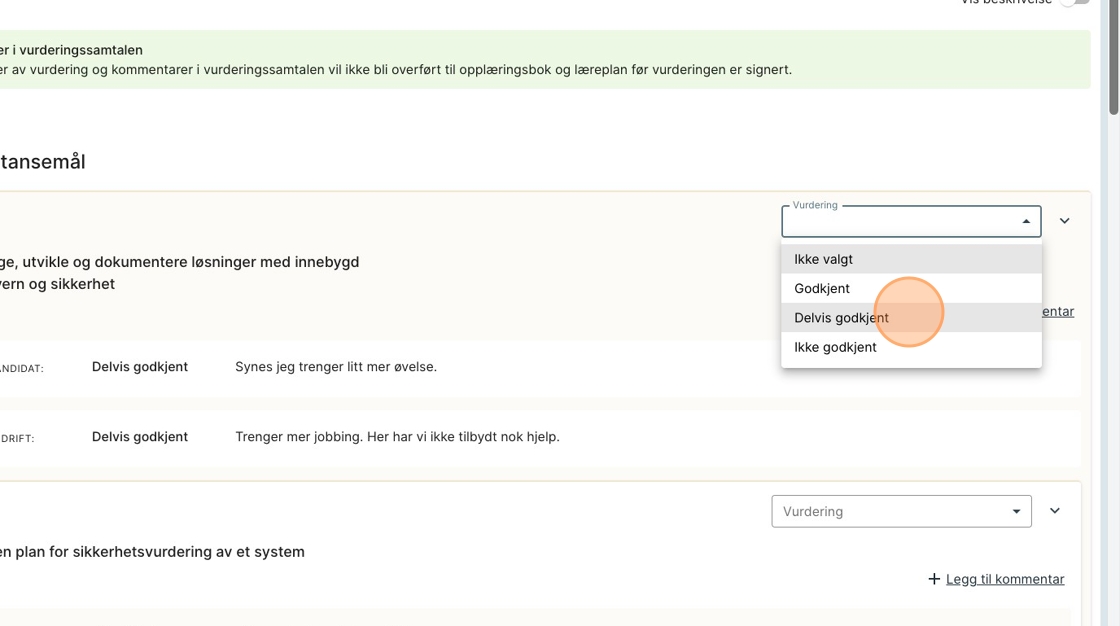Click company comment 'Trenger mer jobbing'

(397, 437)
